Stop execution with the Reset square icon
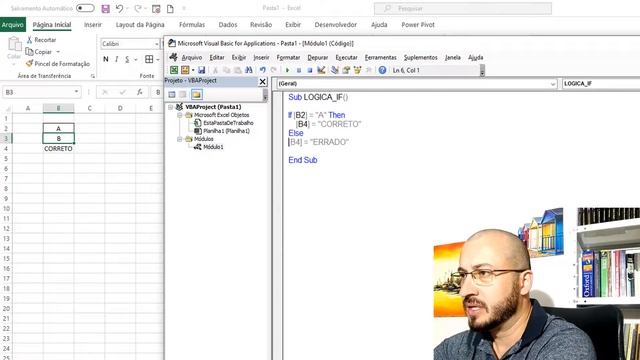The height and width of the screenshot is (360, 640). tap(310, 70)
